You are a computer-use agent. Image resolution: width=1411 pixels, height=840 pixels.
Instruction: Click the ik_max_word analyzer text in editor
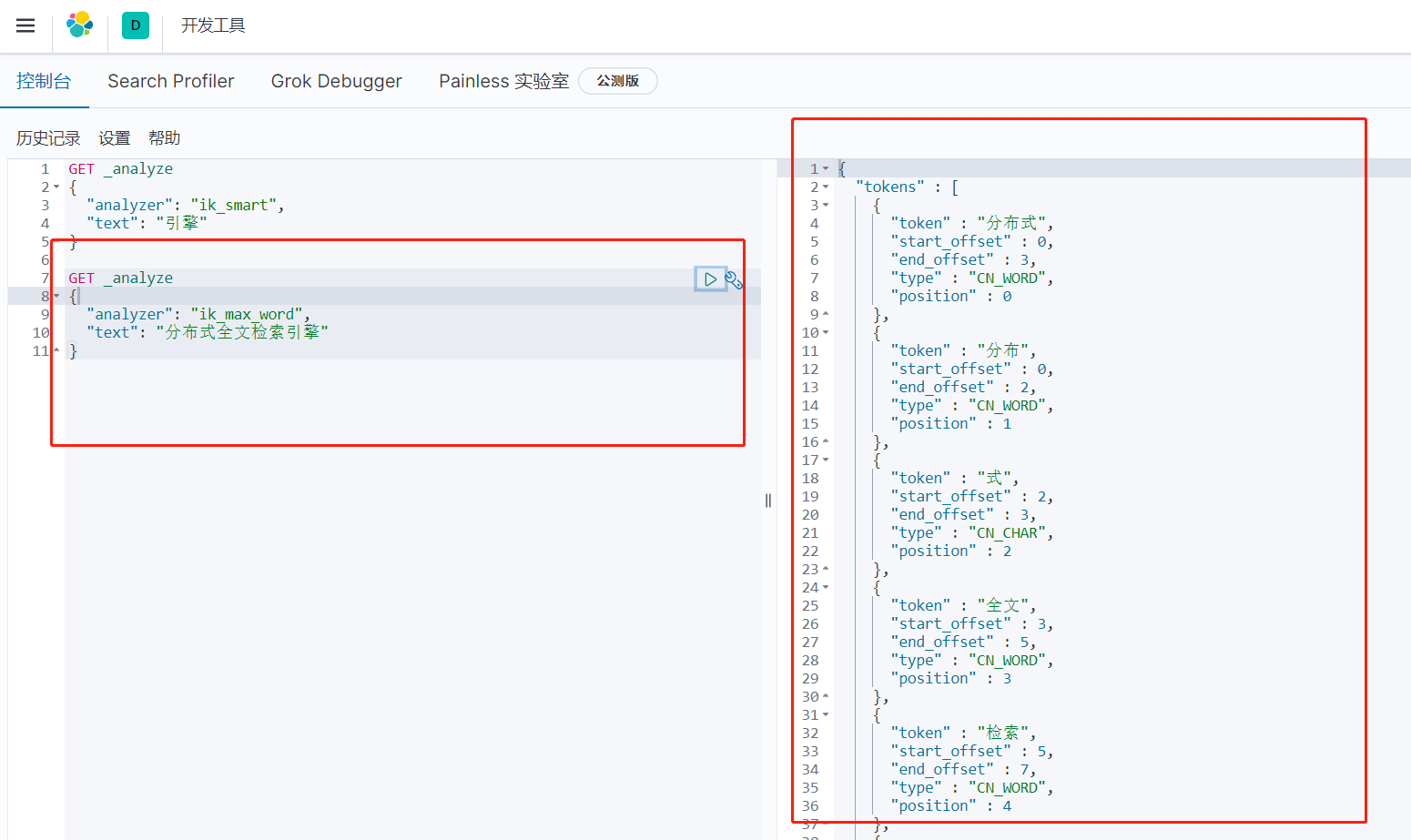pos(246,315)
